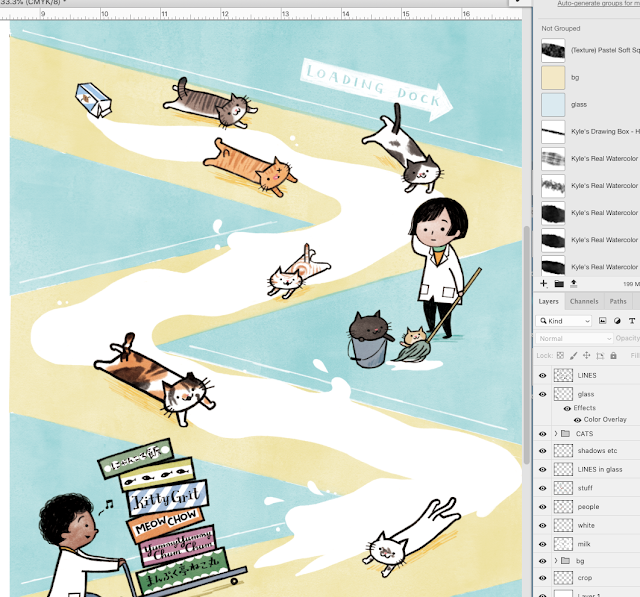The width and height of the screenshot is (640, 597).
Task: Filter layers by adjustment layers icon
Action: click(x=617, y=321)
